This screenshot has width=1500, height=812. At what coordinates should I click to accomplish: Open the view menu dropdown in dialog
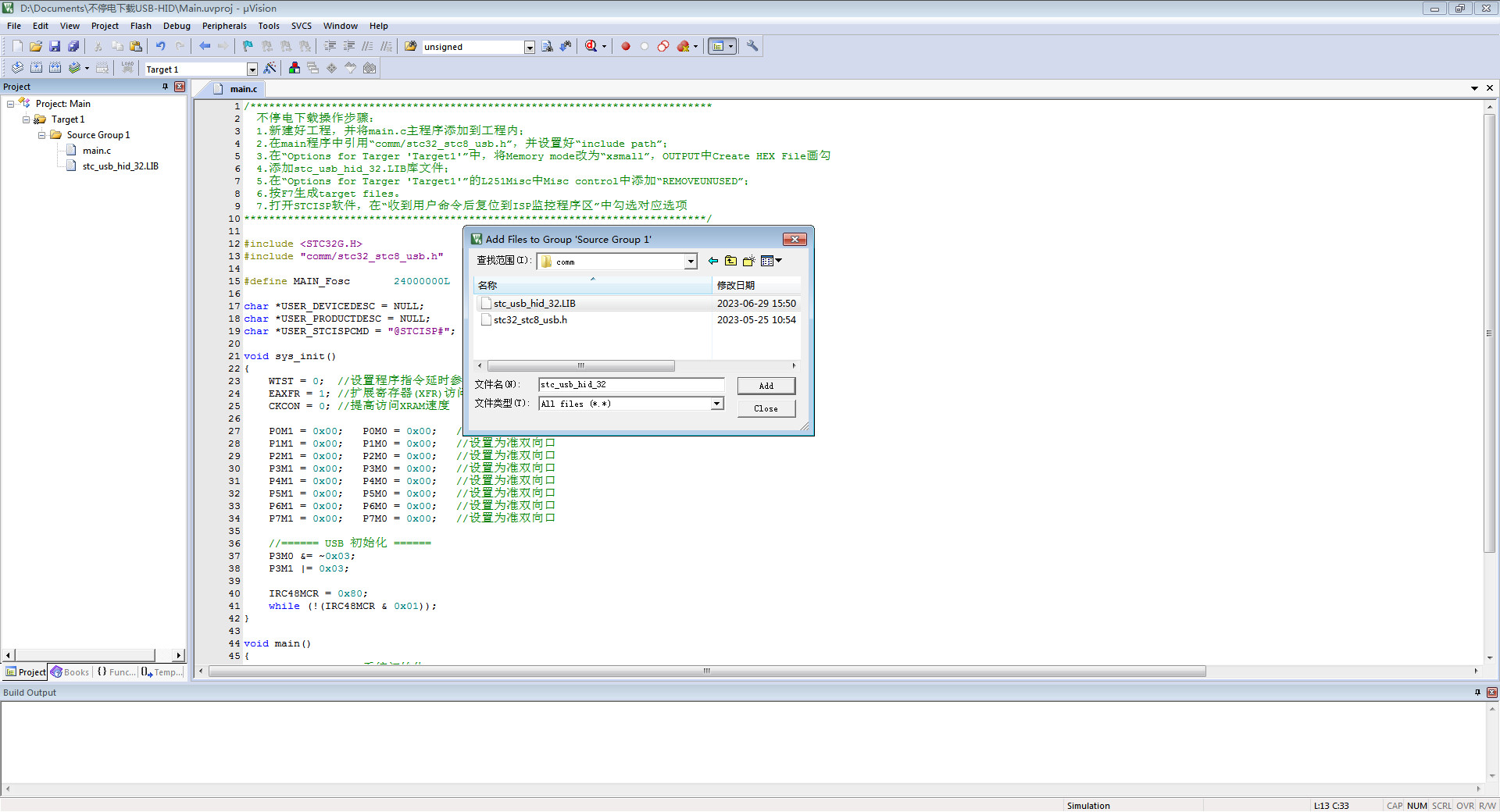[x=779, y=261]
